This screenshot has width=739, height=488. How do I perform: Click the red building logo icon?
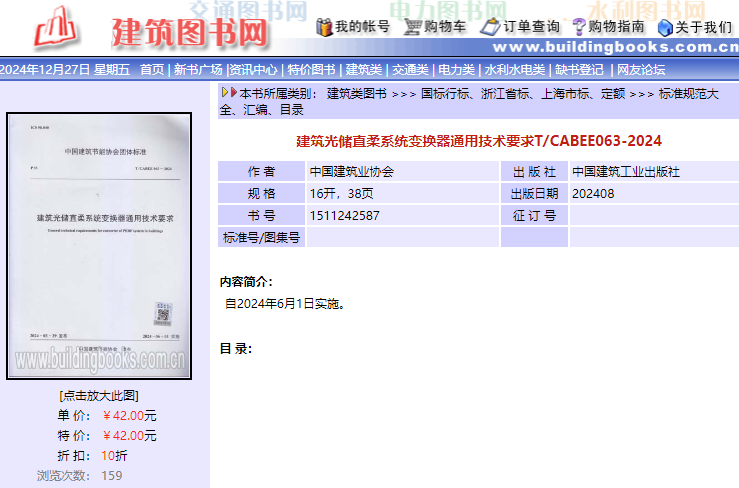coord(55,28)
